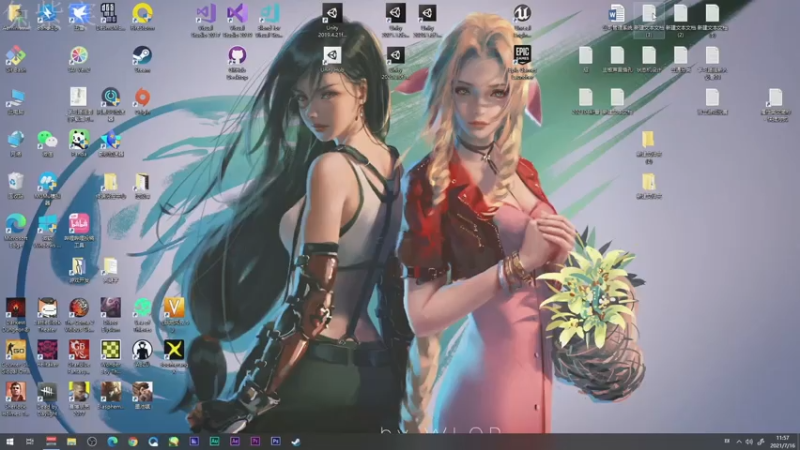Launch Adobe Photoshop from the taskbar
Screen dimensions: 800x450
click(276, 441)
